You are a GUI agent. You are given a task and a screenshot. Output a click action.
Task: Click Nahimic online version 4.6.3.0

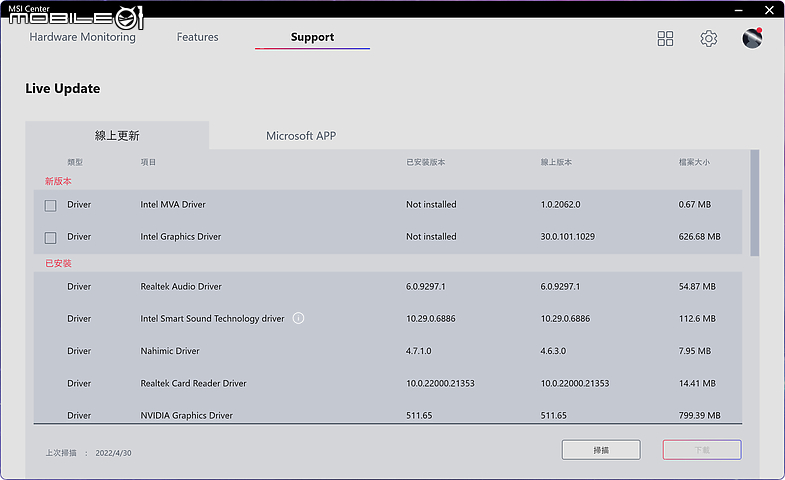[x=553, y=351]
